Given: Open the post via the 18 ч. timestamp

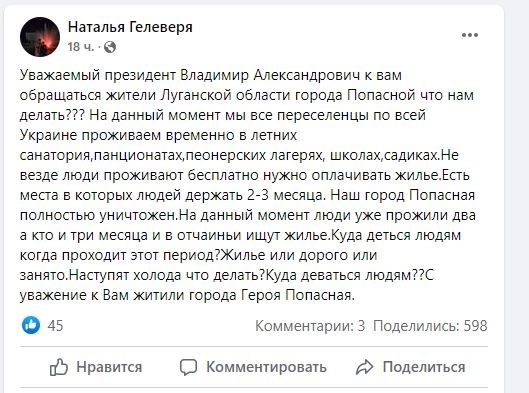Looking at the screenshot, I should [81, 47].
